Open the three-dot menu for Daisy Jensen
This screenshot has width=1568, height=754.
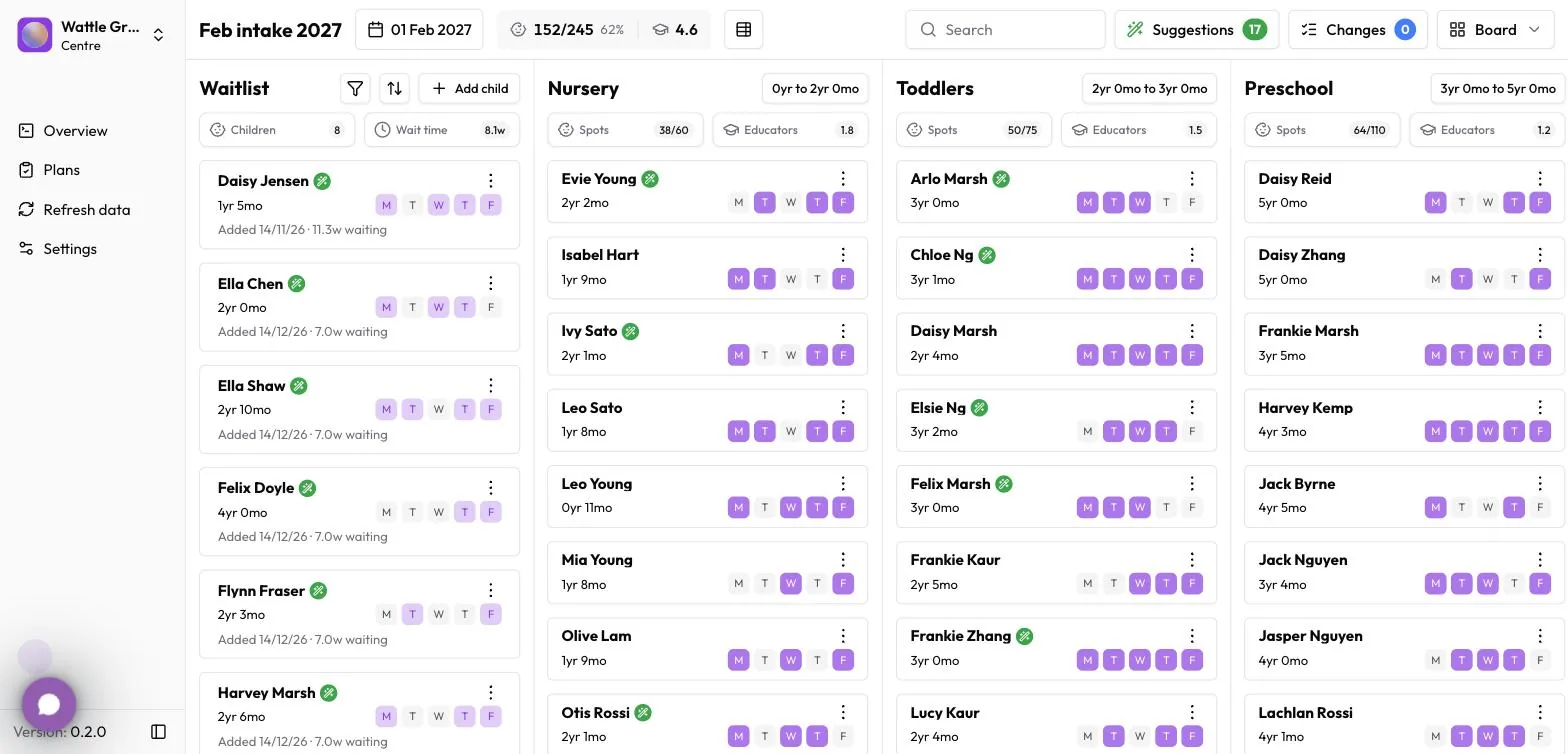[491, 181]
